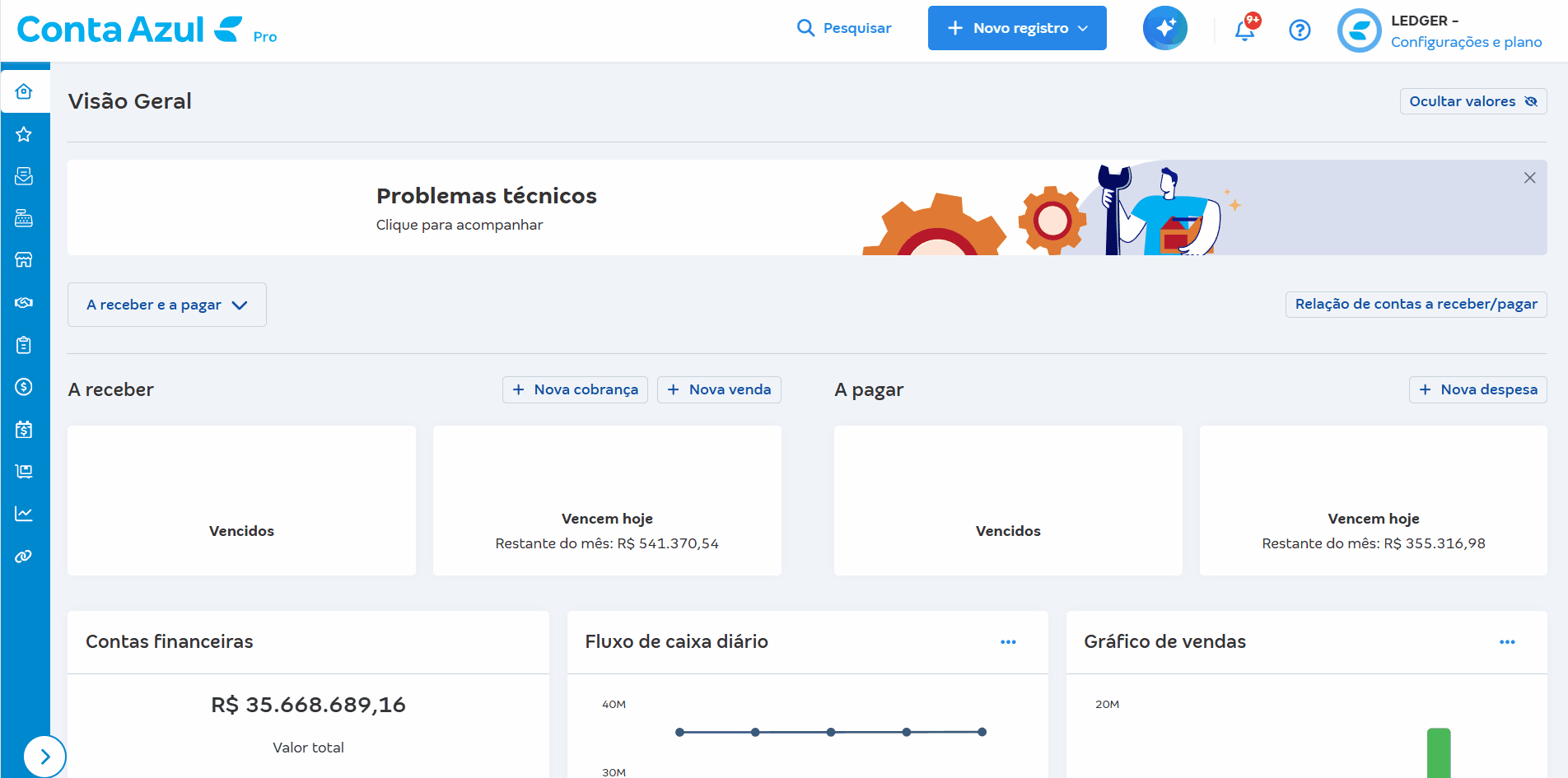Click the 'Valor total' label
1568x778 pixels.
[x=308, y=748]
